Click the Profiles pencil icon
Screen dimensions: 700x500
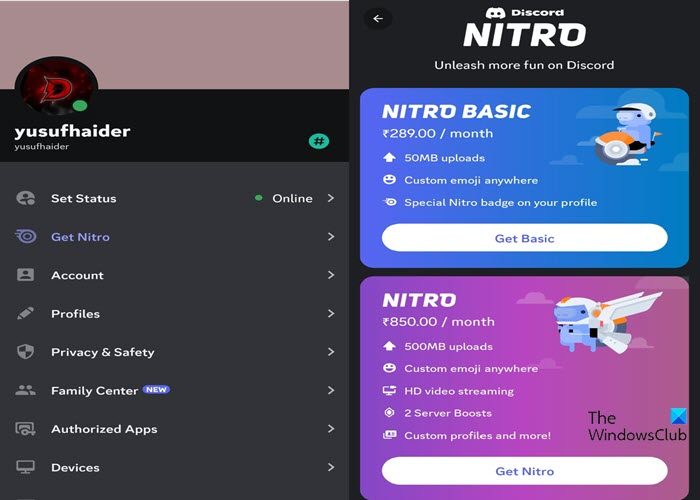(25, 313)
